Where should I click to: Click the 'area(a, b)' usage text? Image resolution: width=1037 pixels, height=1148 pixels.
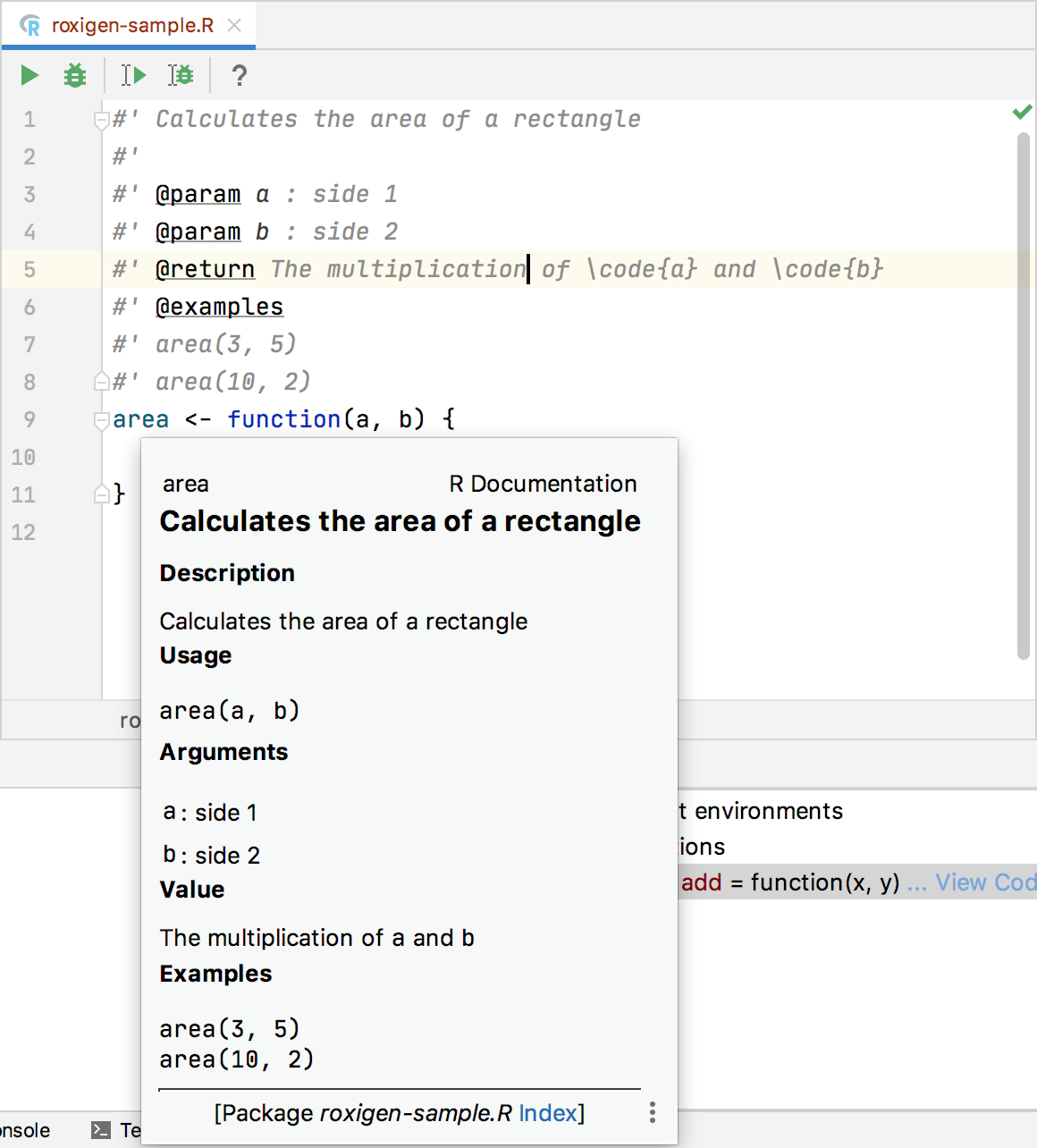tap(230, 711)
